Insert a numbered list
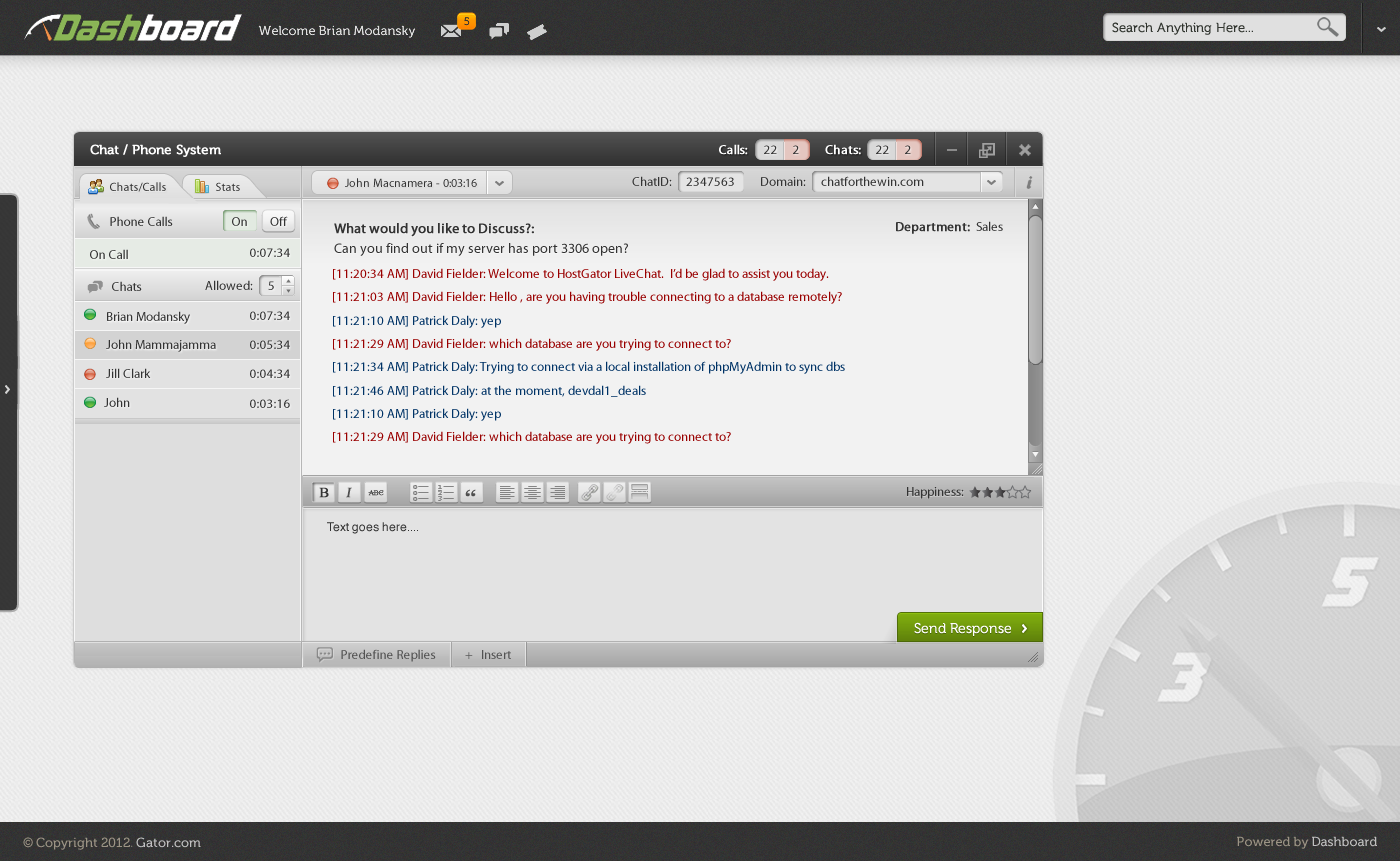The width and height of the screenshot is (1400, 861). (446, 492)
